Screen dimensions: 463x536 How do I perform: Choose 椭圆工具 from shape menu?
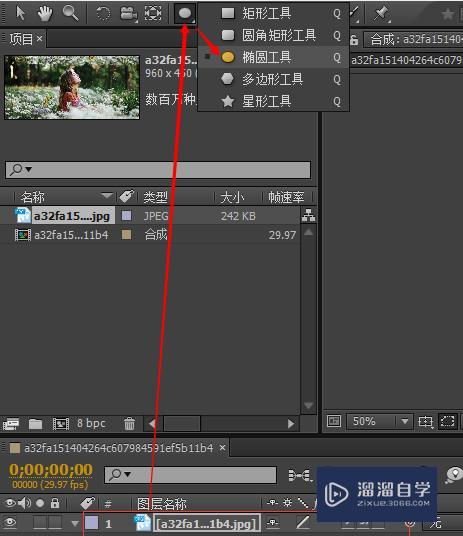pyautogui.click(x=274, y=57)
